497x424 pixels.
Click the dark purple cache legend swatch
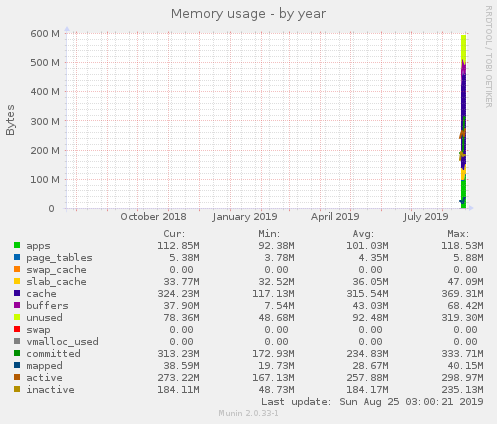[x=17, y=293]
